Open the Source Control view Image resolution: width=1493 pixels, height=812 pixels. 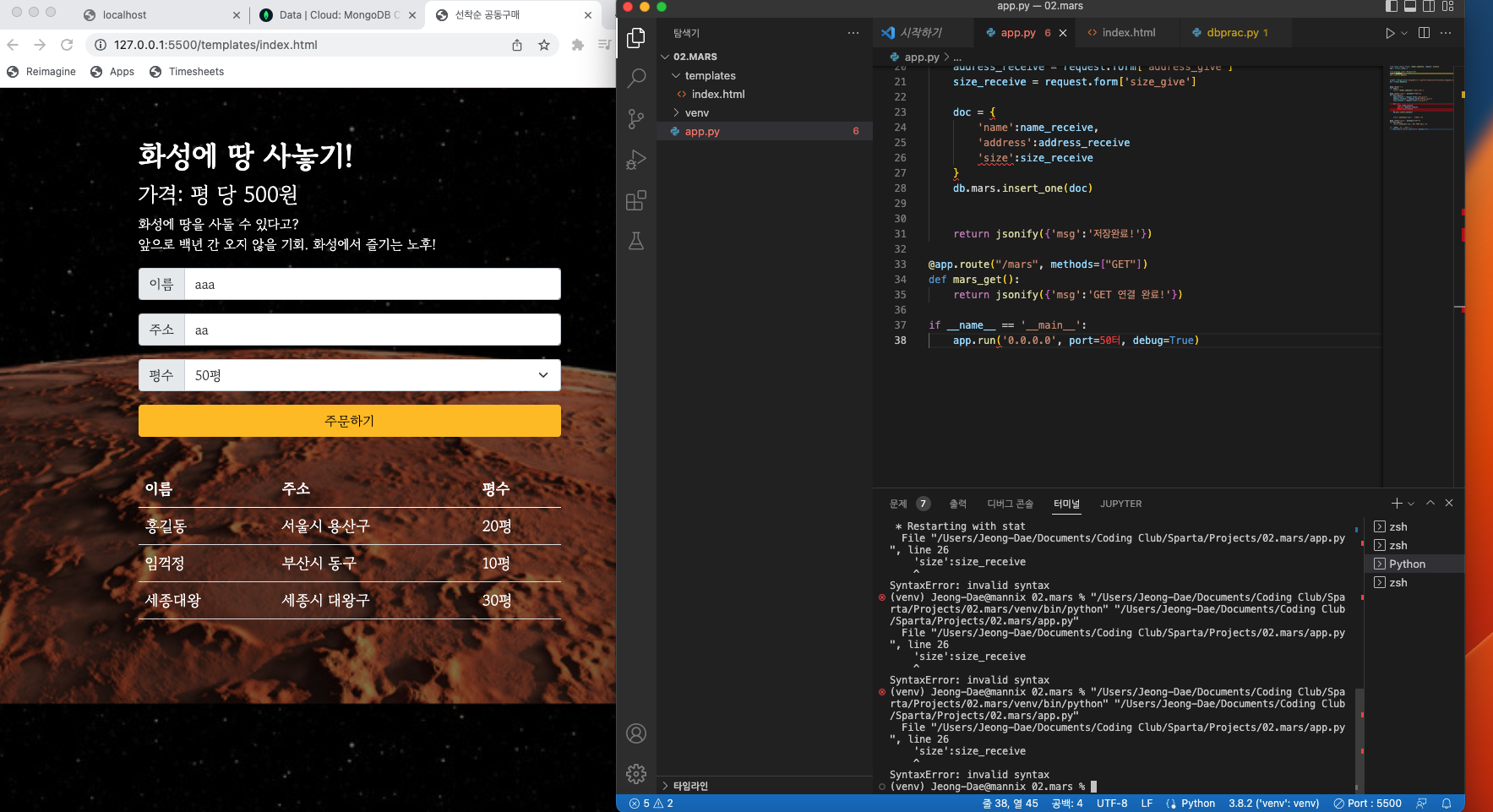click(636, 119)
